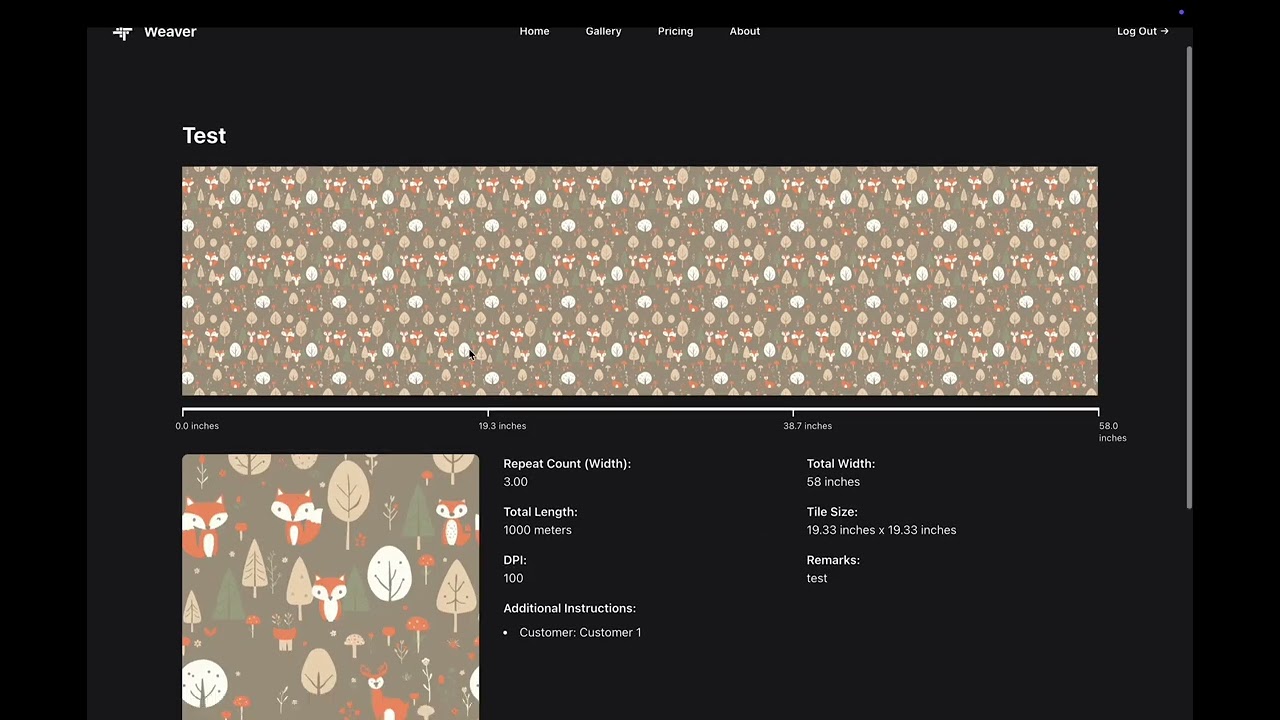This screenshot has width=1280, height=720.
Task: Click the Weaver logo icon
Action: point(122,32)
